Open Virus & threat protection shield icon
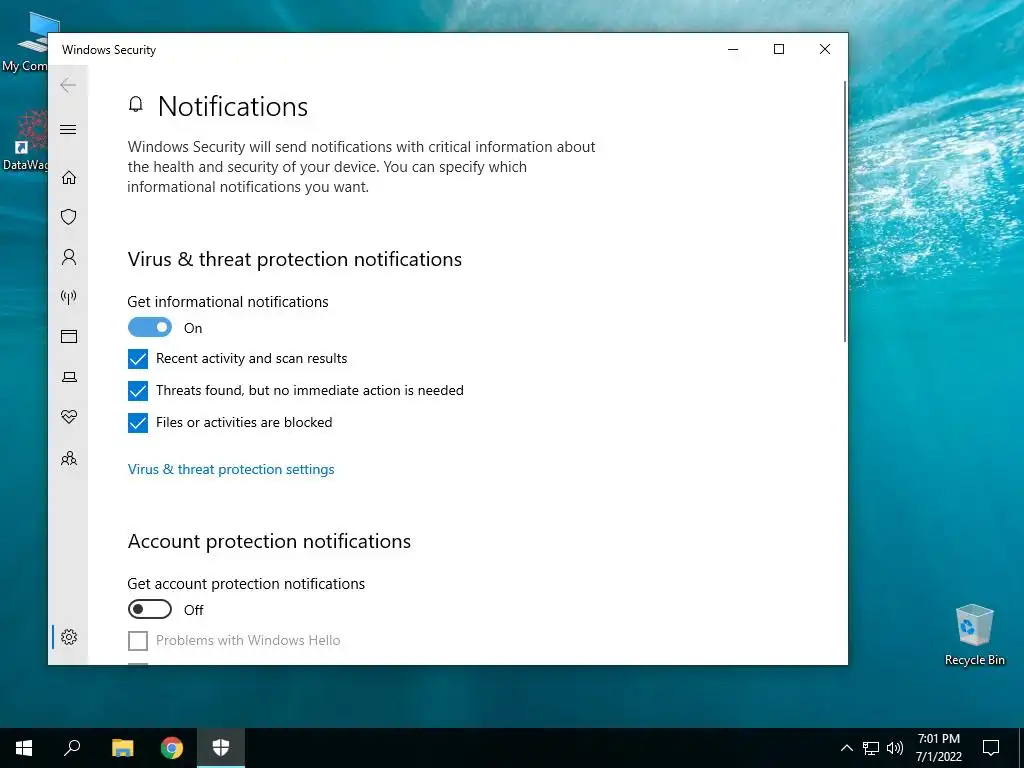The height and width of the screenshot is (768, 1024). point(69,217)
